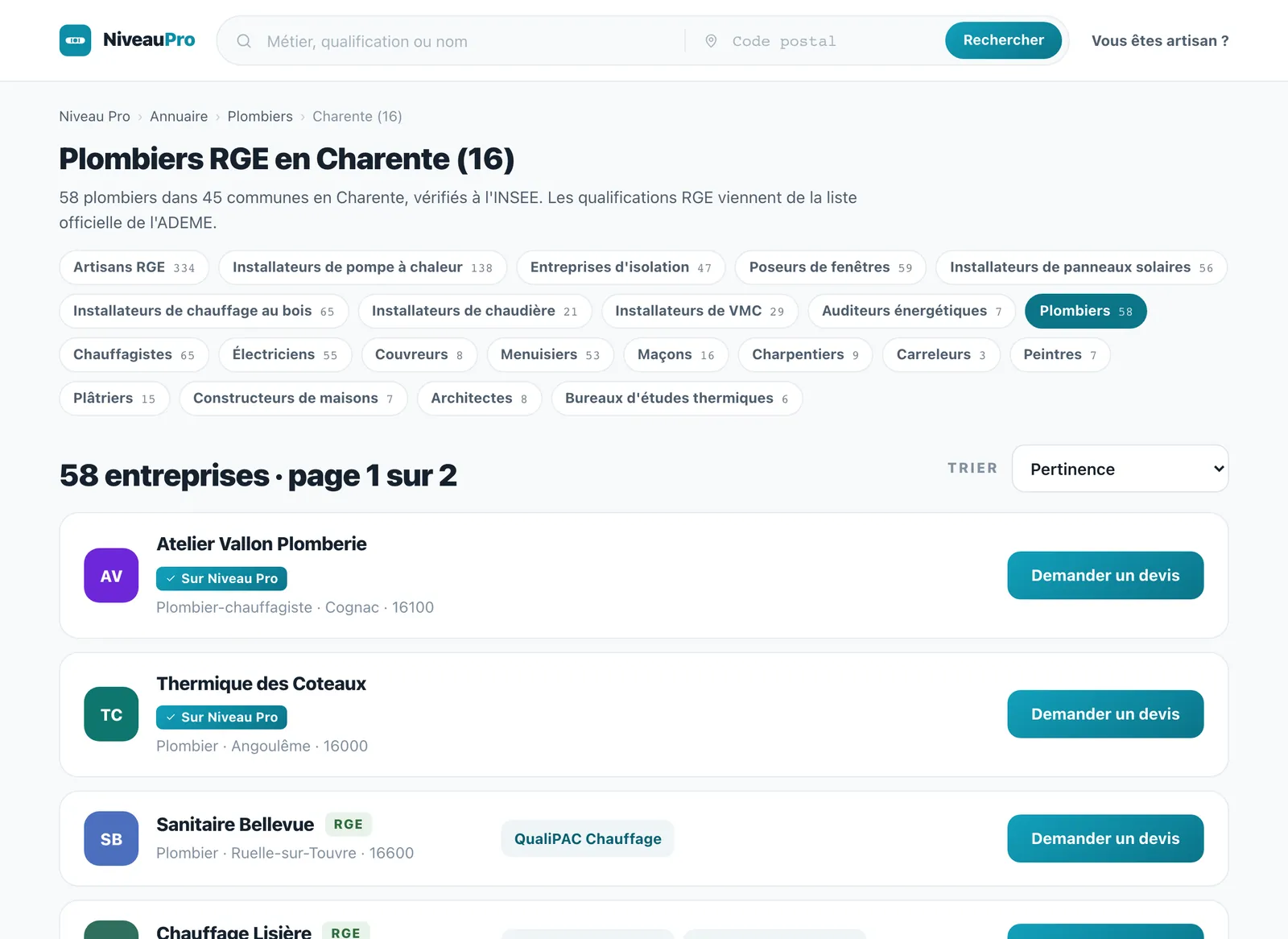Viewport: 1288px width, 939px height.
Task: Select Constructeurs de maisons filter
Action: [x=293, y=398]
